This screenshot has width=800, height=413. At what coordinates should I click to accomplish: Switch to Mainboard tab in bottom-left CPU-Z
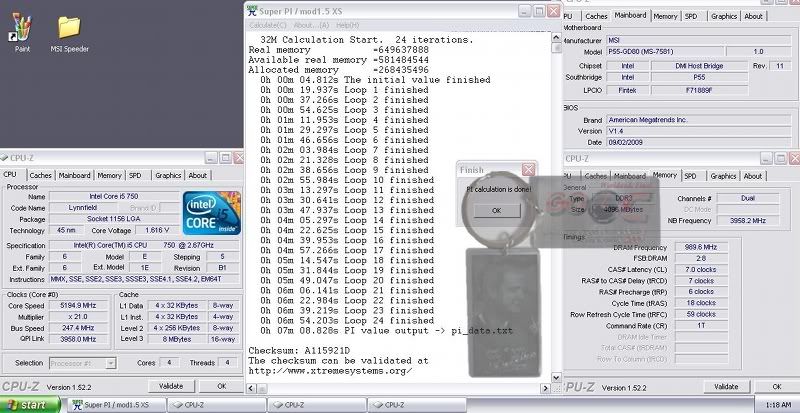click(x=74, y=175)
